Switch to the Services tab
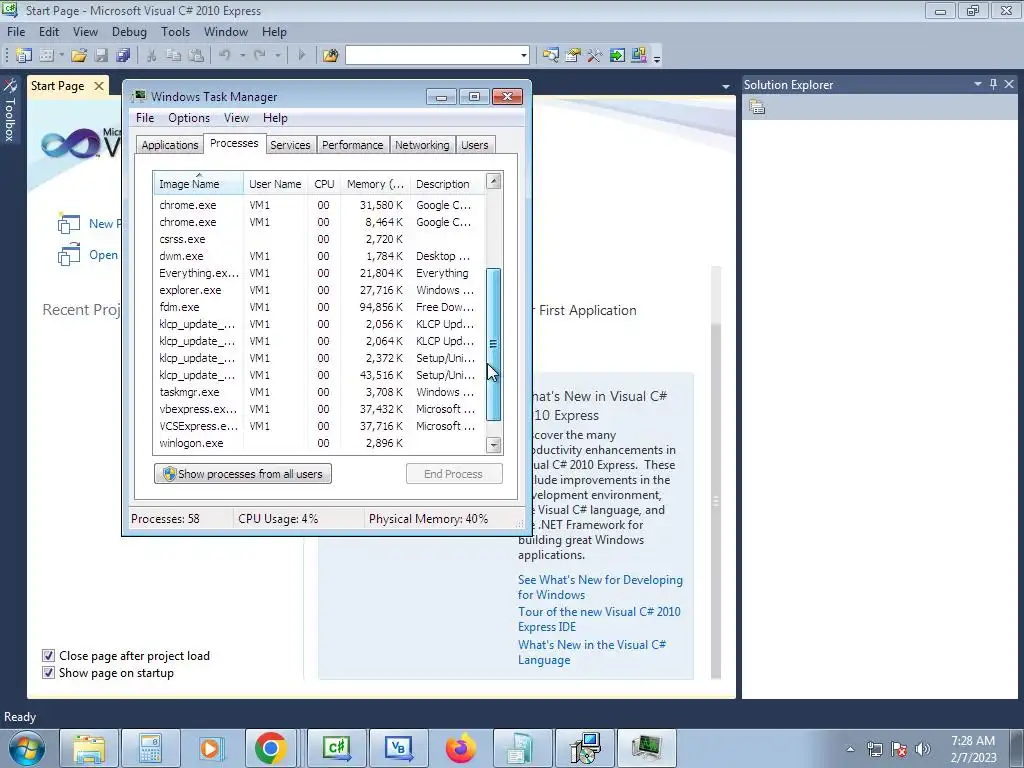 click(291, 145)
